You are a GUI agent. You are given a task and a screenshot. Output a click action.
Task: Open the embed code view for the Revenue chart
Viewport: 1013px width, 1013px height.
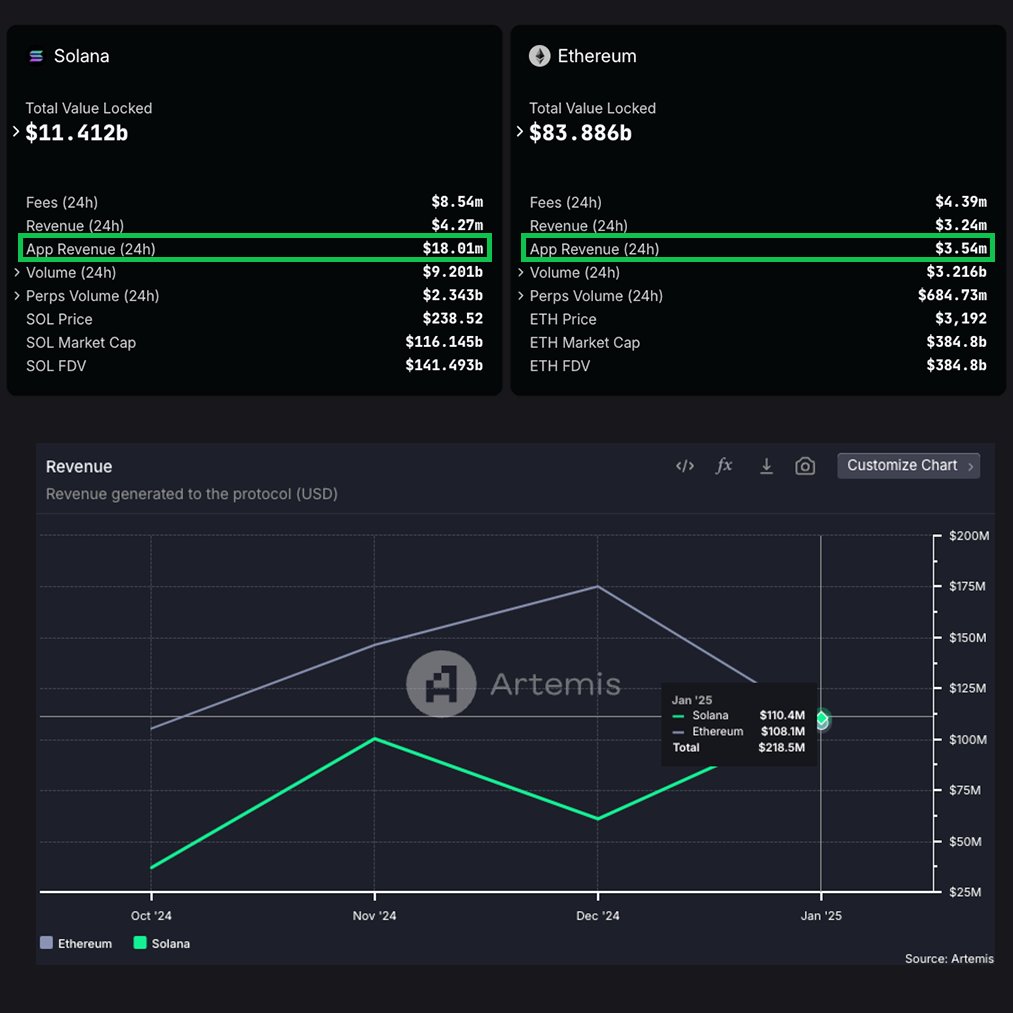click(x=684, y=465)
